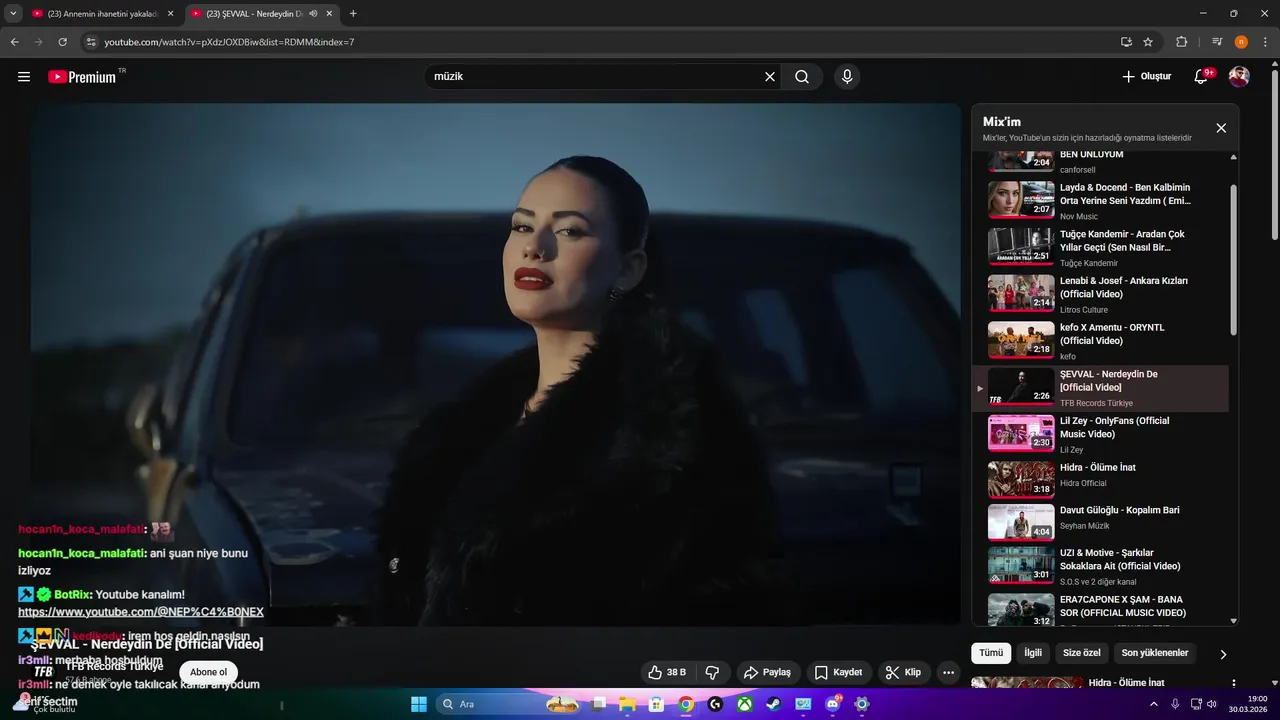Click the playlist panel scrollbar
The image size is (1280, 720).
pyautogui.click(x=1233, y=260)
